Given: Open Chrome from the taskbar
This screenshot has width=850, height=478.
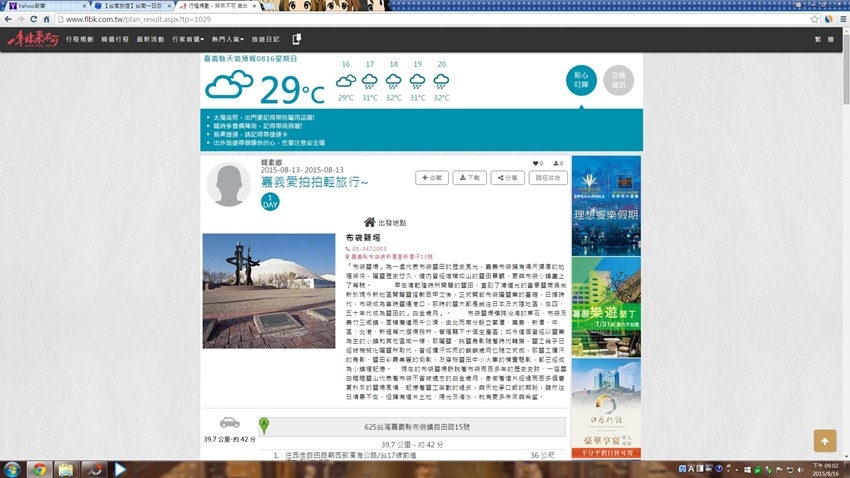Looking at the screenshot, I should (39, 469).
